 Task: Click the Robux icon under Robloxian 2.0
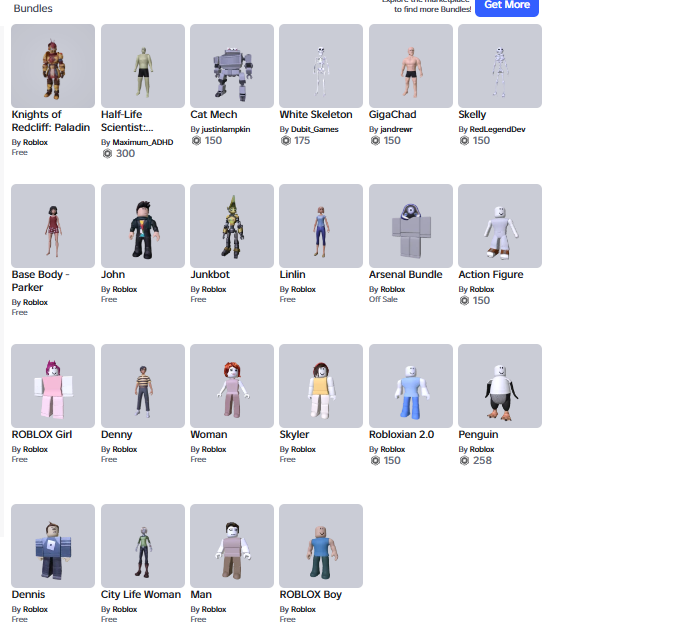(x=375, y=461)
